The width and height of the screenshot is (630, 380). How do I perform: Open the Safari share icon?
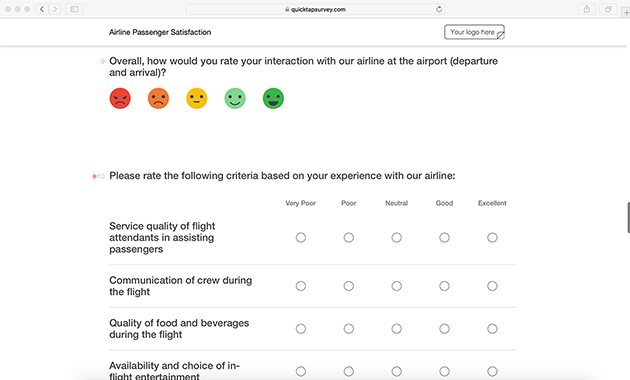587,9
